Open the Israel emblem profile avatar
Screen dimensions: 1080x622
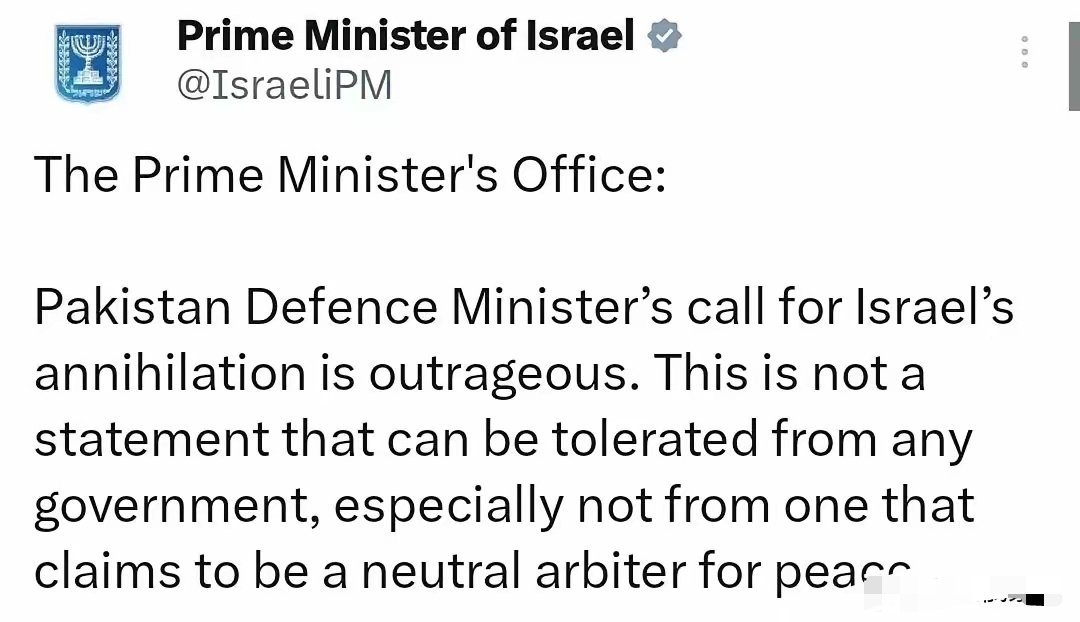click(87, 63)
